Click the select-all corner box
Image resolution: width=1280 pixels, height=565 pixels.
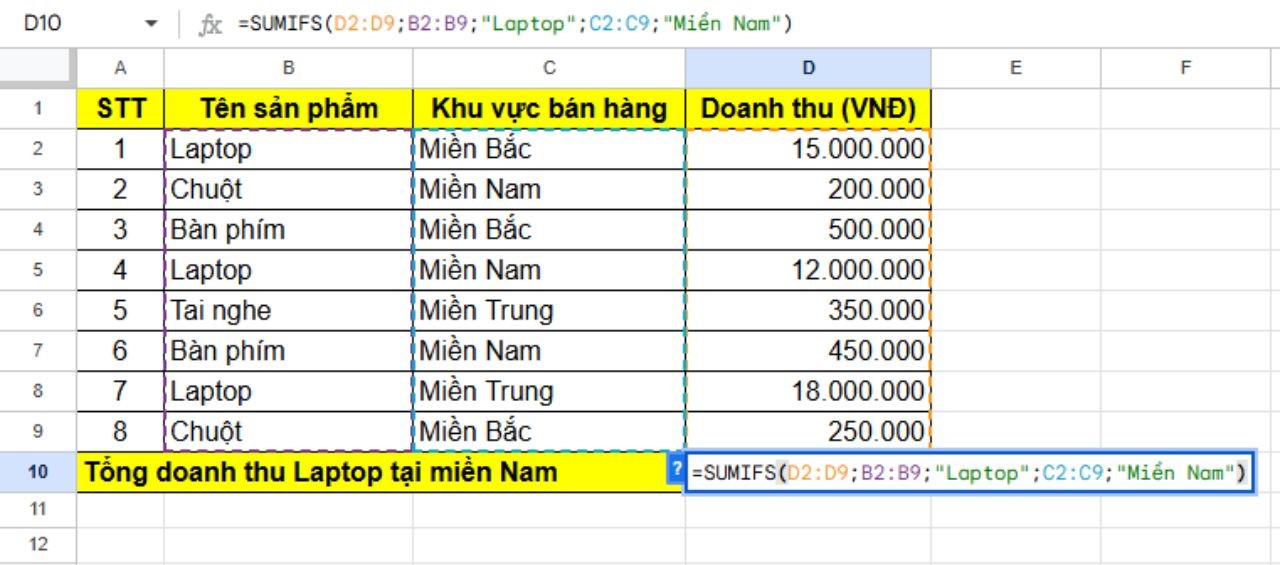(x=38, y=68)
